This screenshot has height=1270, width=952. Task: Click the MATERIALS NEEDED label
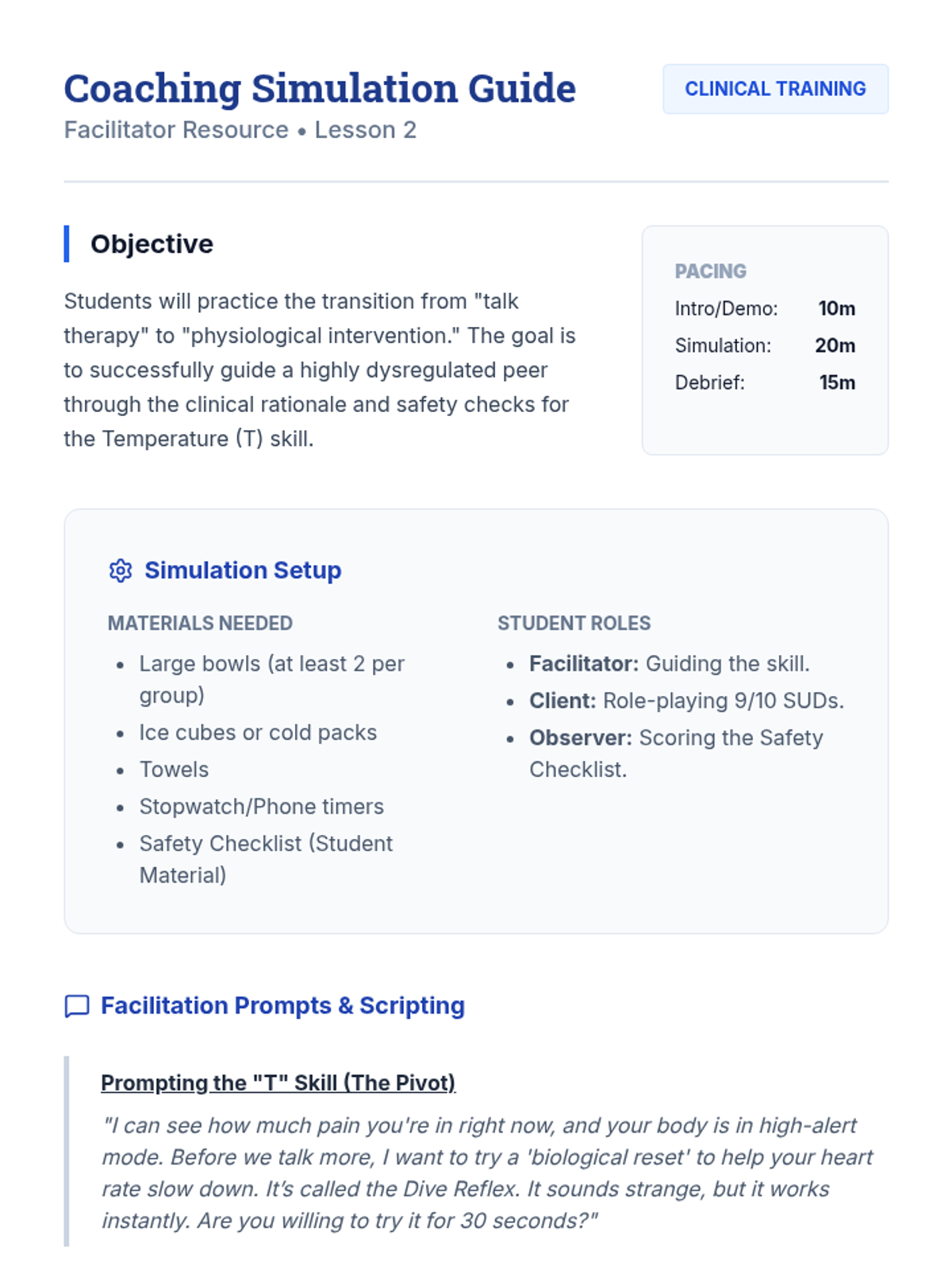(200, 623)
